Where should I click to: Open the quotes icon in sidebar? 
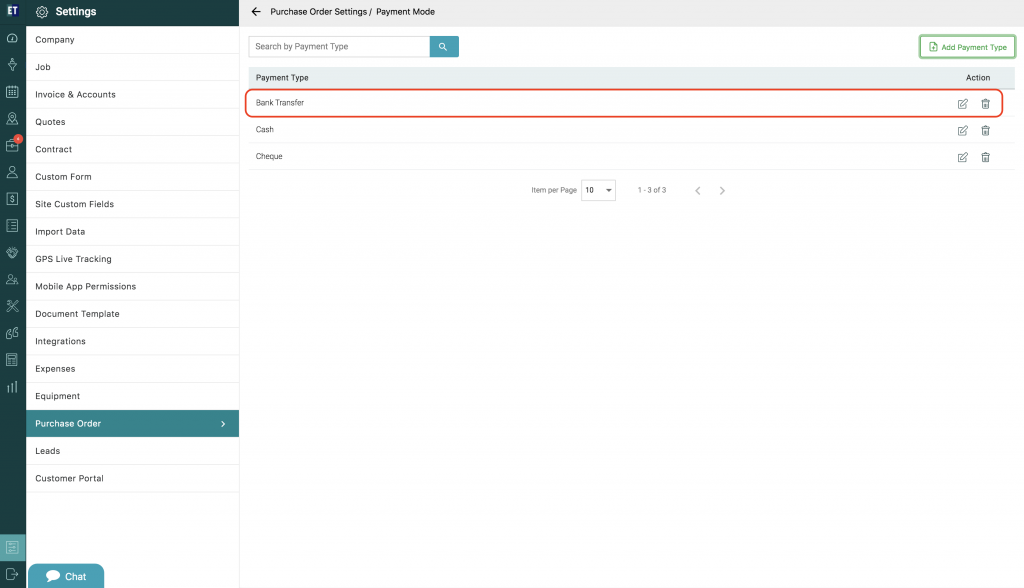pos(12,333)
